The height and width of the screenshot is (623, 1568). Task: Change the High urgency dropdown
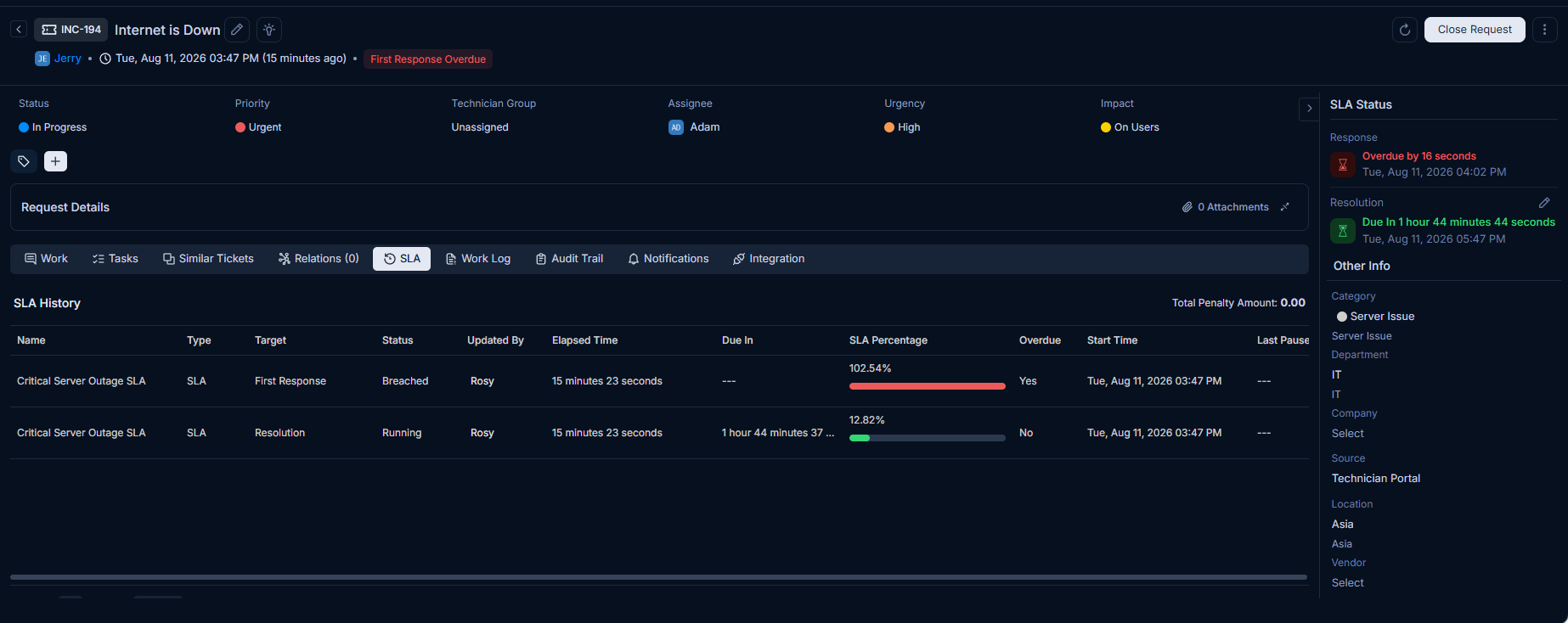click(902, 127)
